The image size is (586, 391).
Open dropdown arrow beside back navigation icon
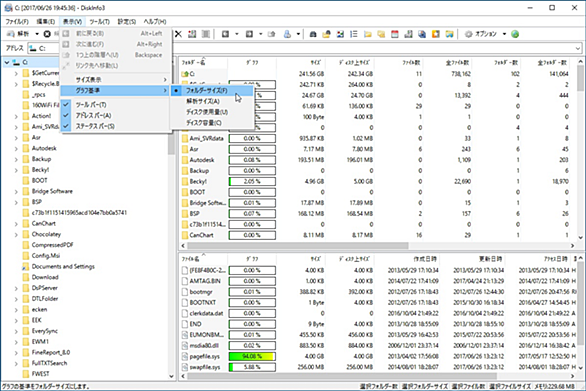click(237, 34)
